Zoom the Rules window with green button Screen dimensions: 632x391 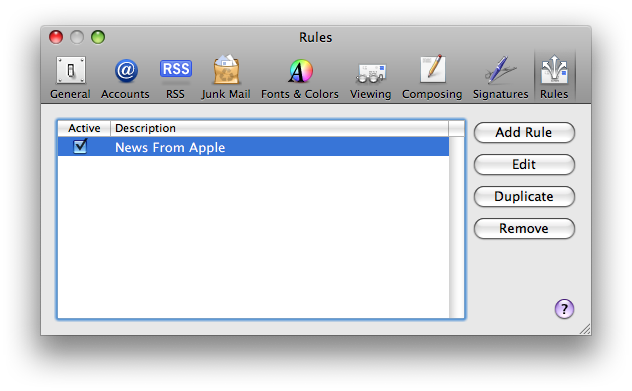[x=98, y=37]
